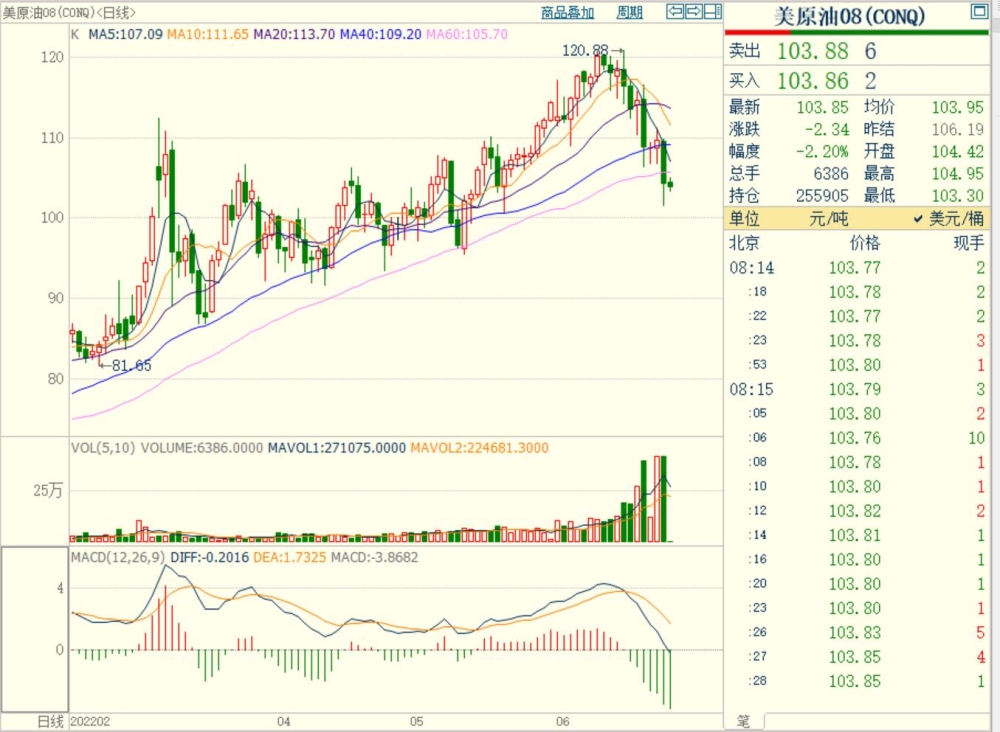Click the 日线 period label at bottom-left
Screen dimensions: 1000x732
pos(50,721)
